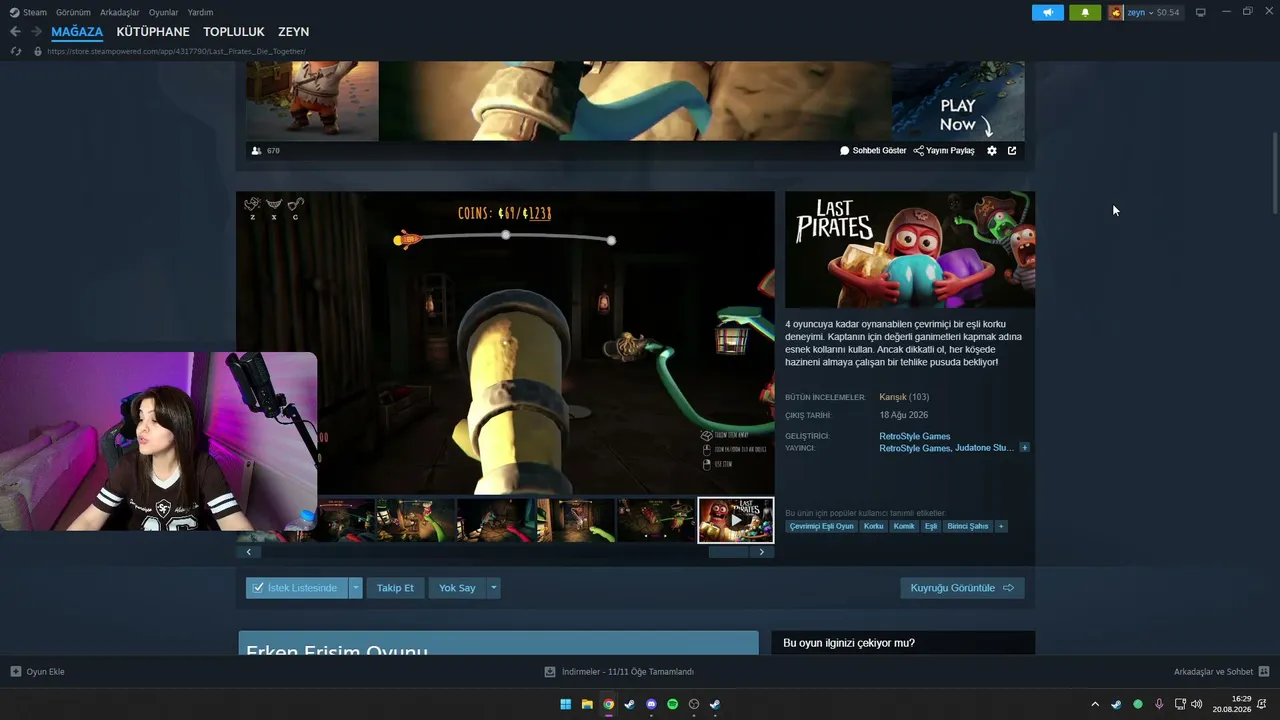Switch to Big Picture mode icon
Viewport: 1280px width, 720px height.
(x=1201, y=12)
